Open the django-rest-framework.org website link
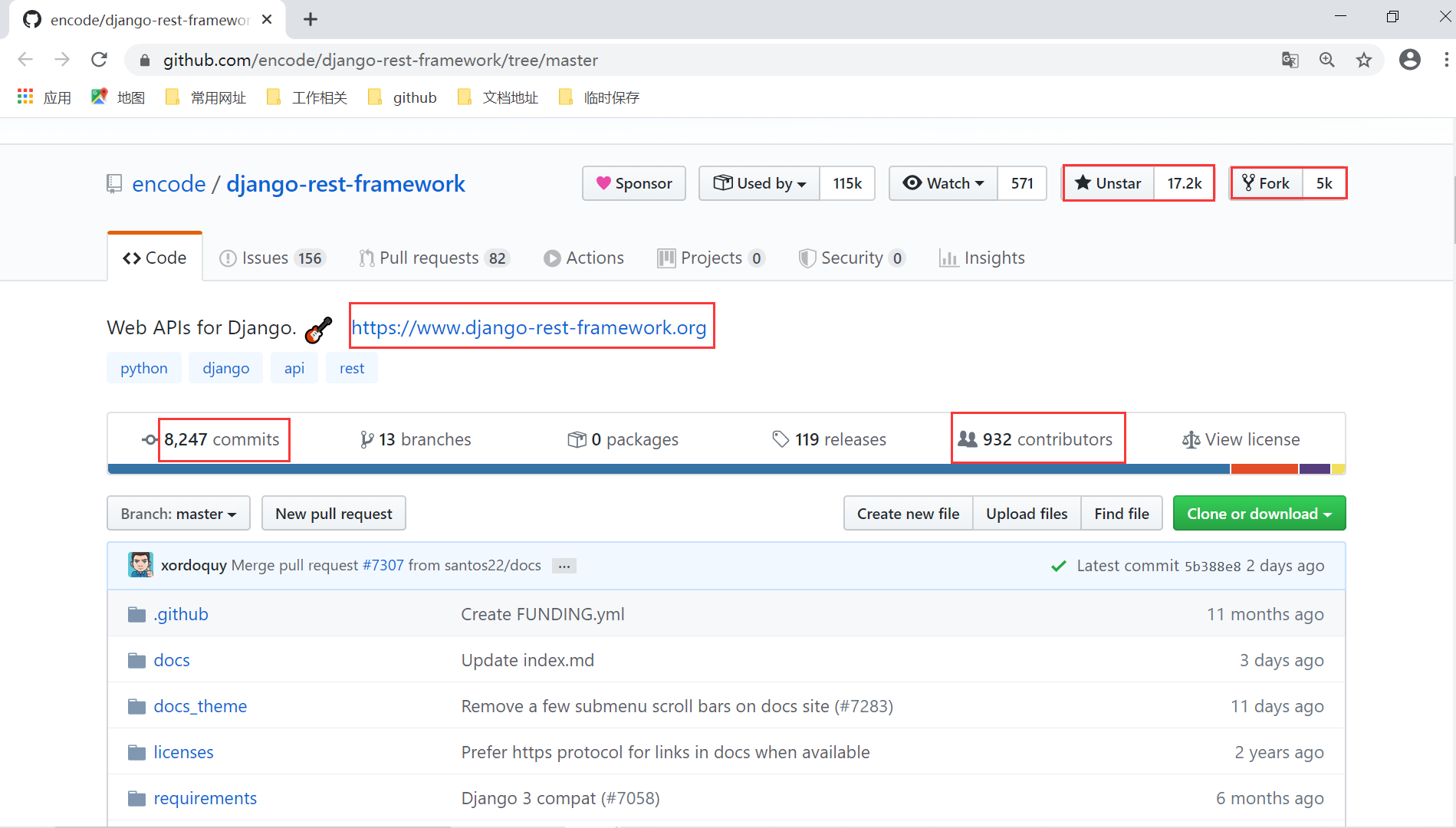1456x828 pixels. [529, 327]
